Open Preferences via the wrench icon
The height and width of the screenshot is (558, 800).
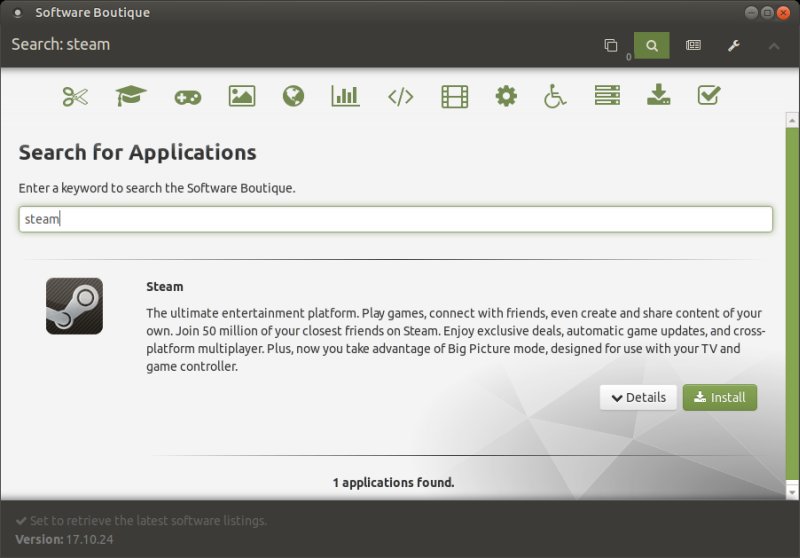point(733,46)
